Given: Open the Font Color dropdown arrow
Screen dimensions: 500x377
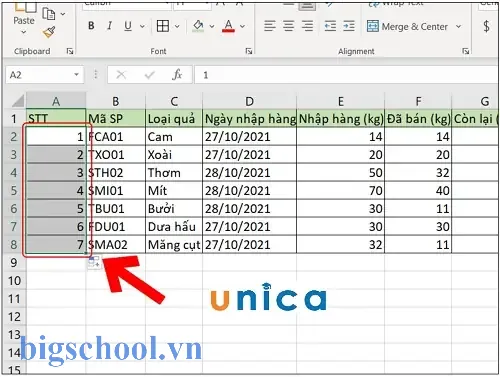Looking at the screenshot, I should 242,26.
